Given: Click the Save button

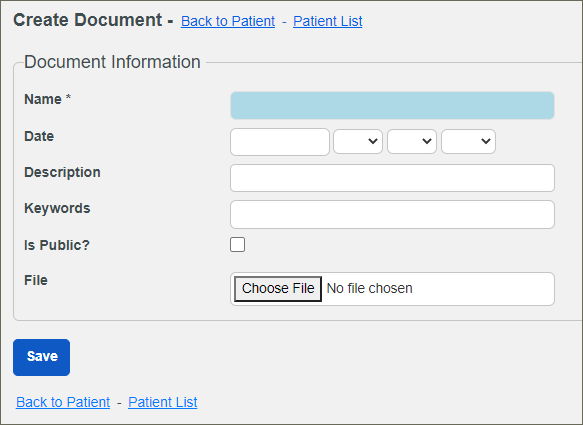Looking at the screenshot, I should (42, 357).
